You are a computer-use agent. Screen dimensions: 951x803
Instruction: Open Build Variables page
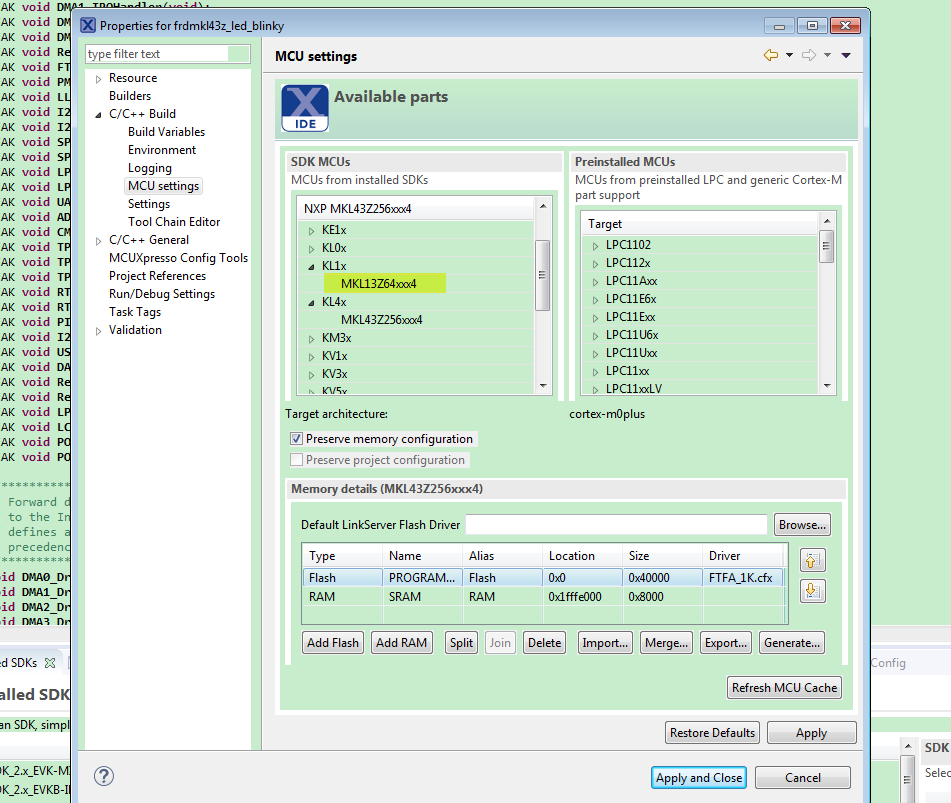point(166,132)
